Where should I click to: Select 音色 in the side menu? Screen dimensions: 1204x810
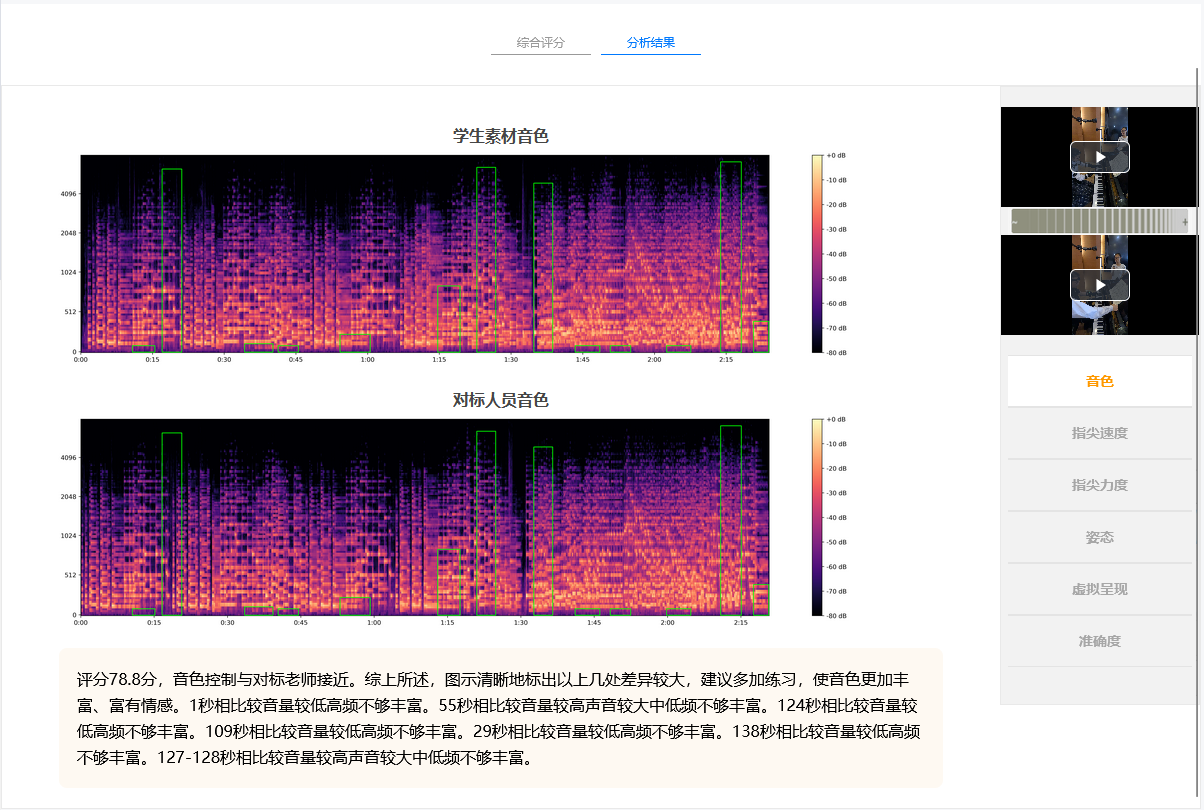(x=1099, y=381)
